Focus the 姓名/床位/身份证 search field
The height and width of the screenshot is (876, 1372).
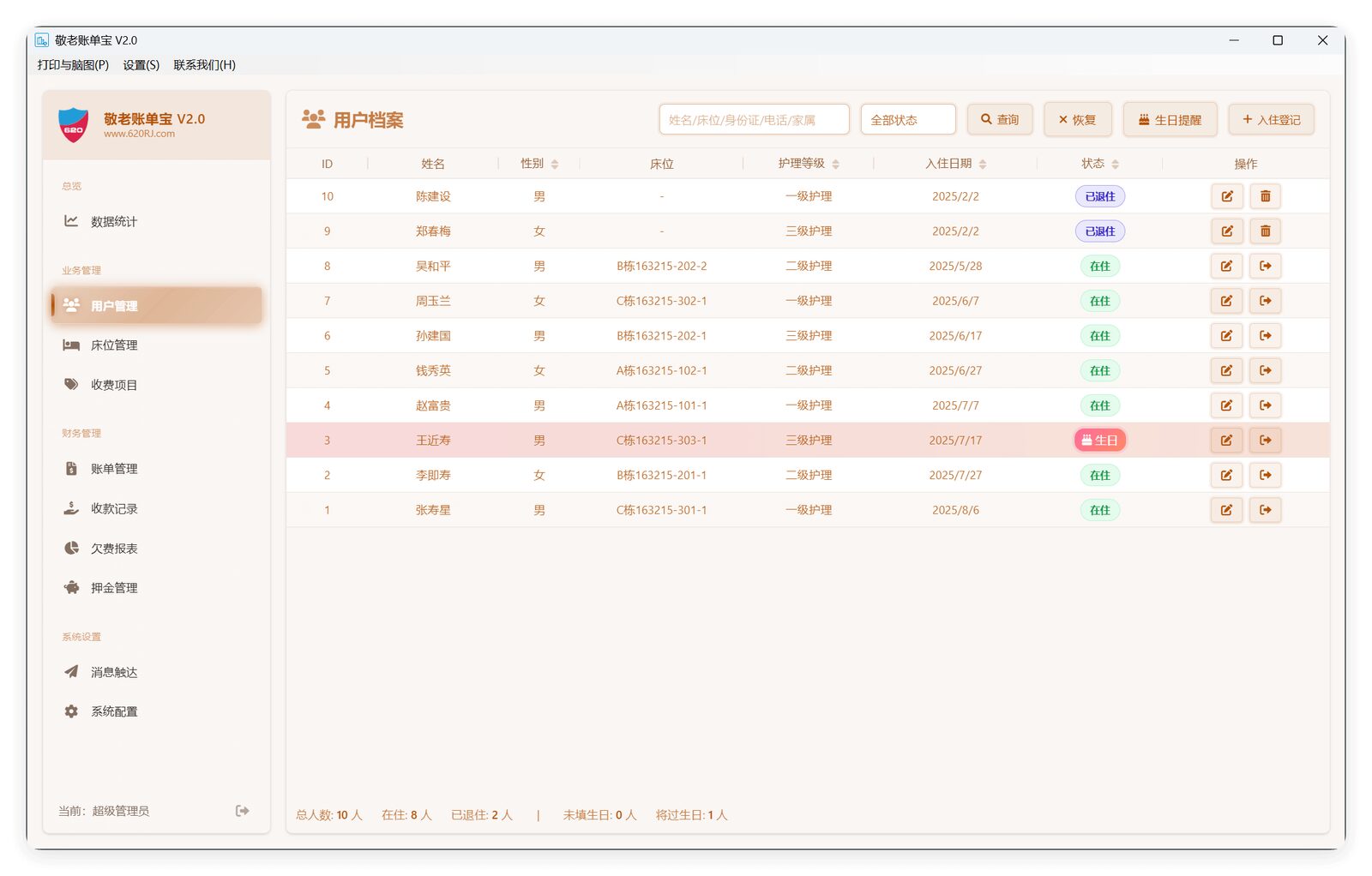[x=753, y=120]
